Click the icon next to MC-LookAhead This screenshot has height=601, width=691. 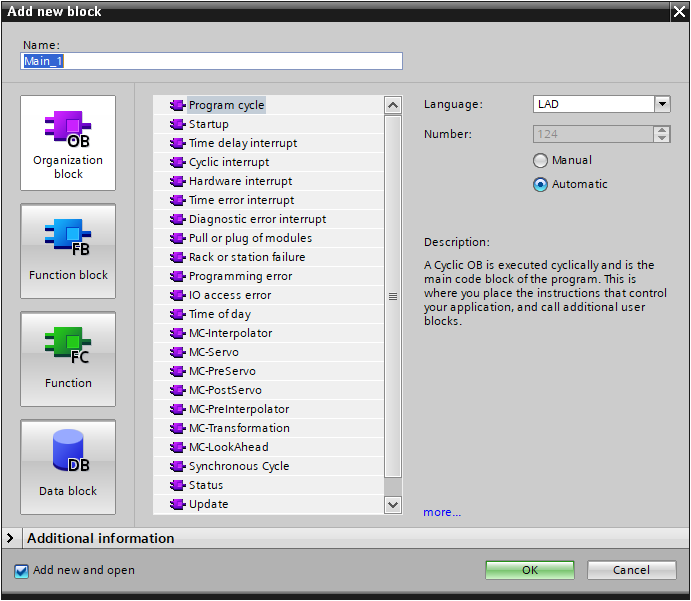pyautogui.click(x=177, y=447)
